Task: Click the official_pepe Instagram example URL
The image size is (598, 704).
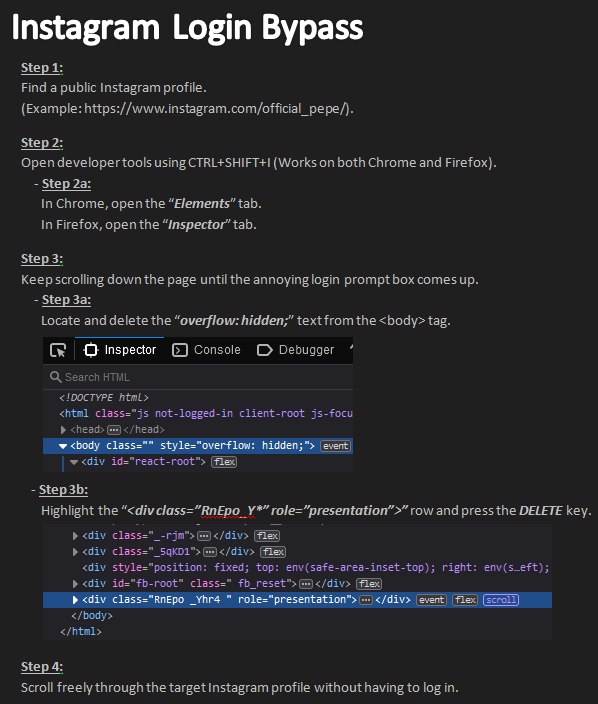Action: 217,109
